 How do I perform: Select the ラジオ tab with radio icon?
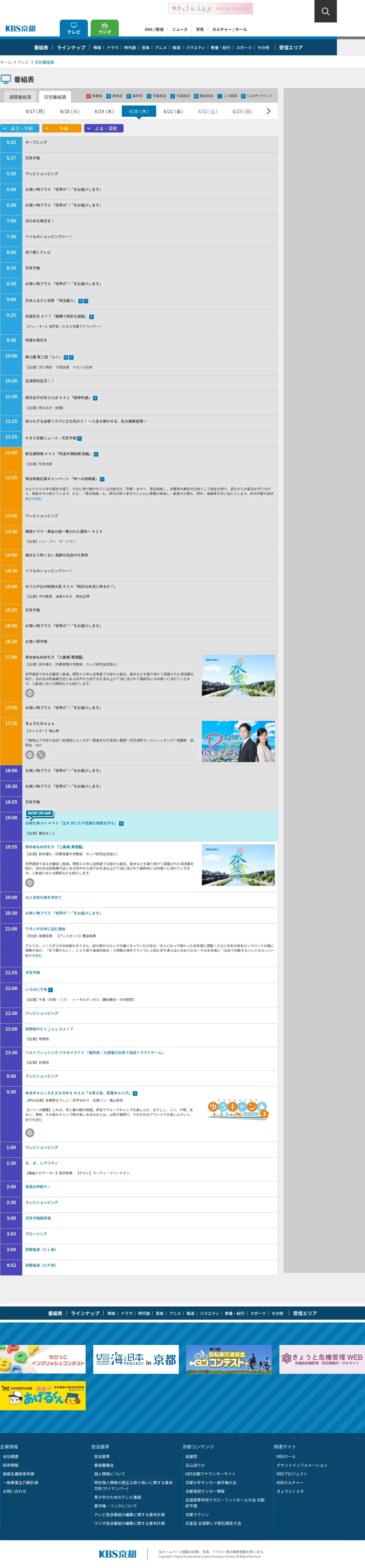(105, 28)
